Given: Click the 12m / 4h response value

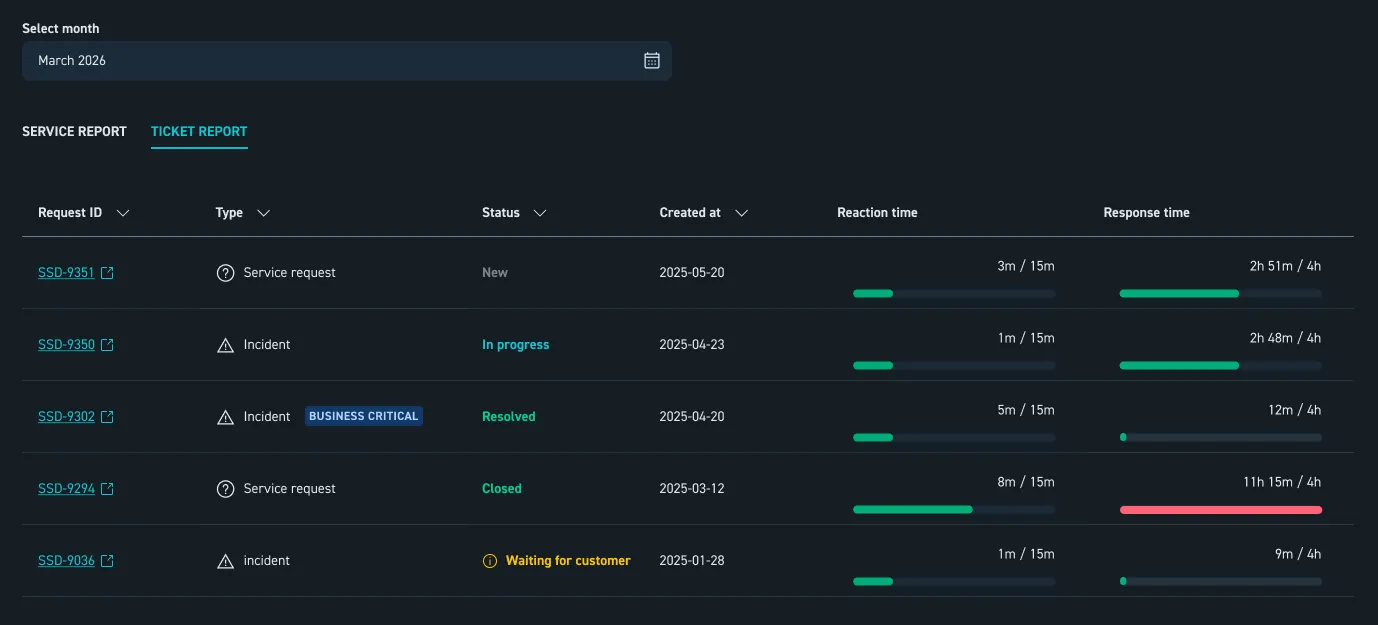Looking at the screenshot, I should tap(1294, 410).
